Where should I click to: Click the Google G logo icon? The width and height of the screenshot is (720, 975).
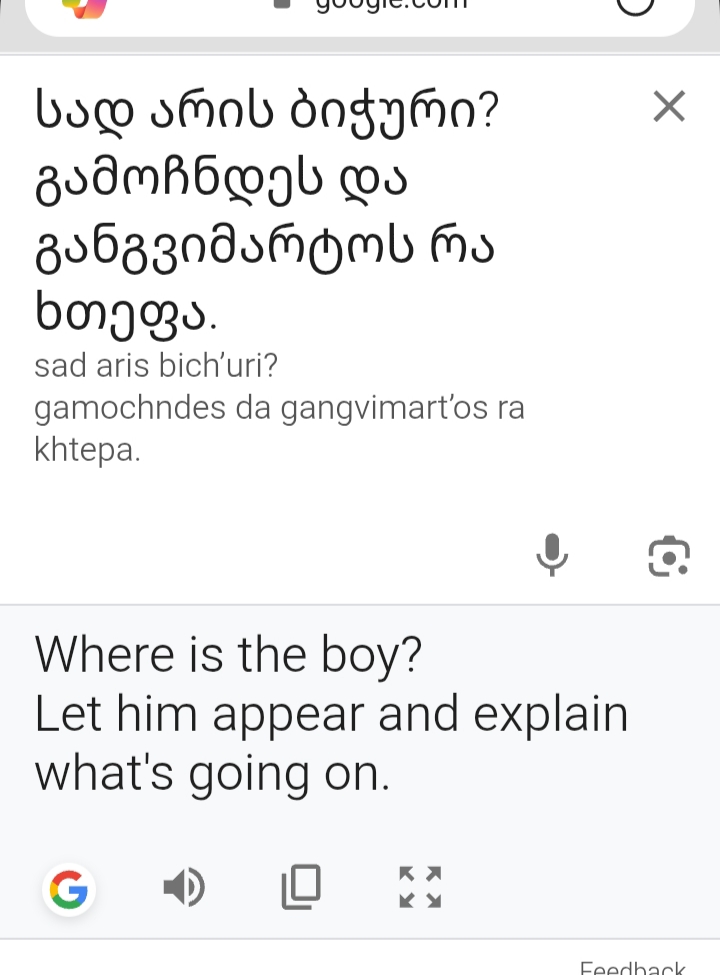tap(69, 889)
